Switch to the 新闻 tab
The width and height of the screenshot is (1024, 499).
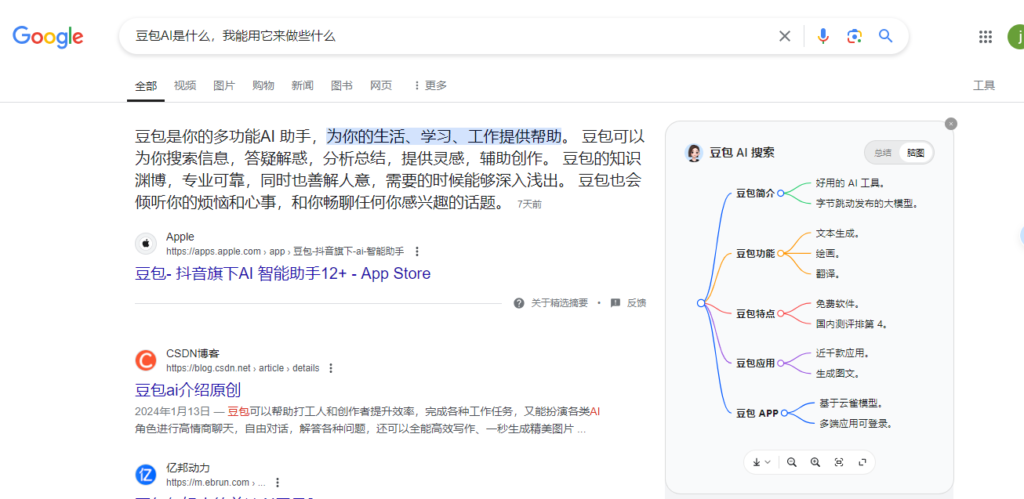point(302,86)
